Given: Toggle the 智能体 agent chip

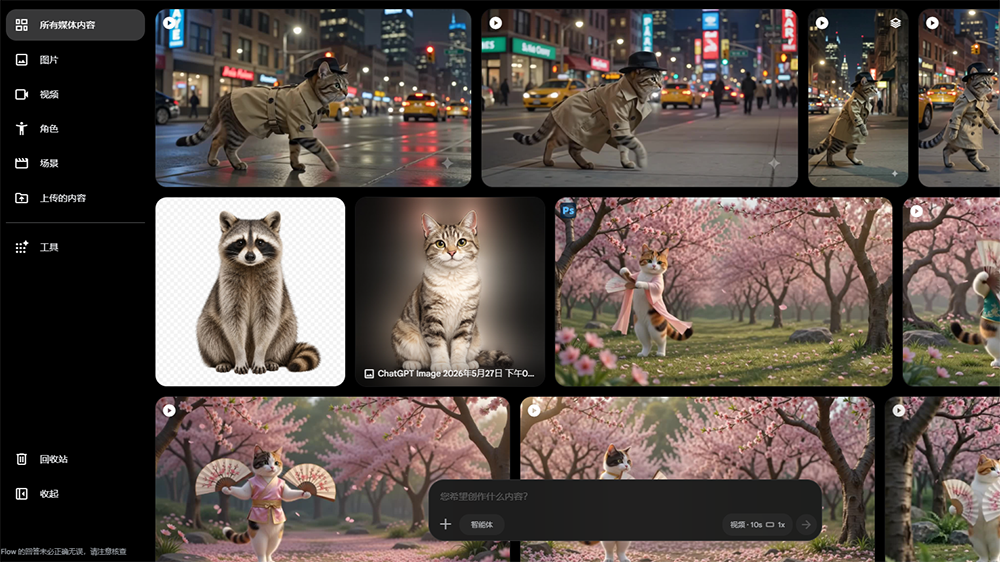Looking at the screenshot, I should (482, 524).
